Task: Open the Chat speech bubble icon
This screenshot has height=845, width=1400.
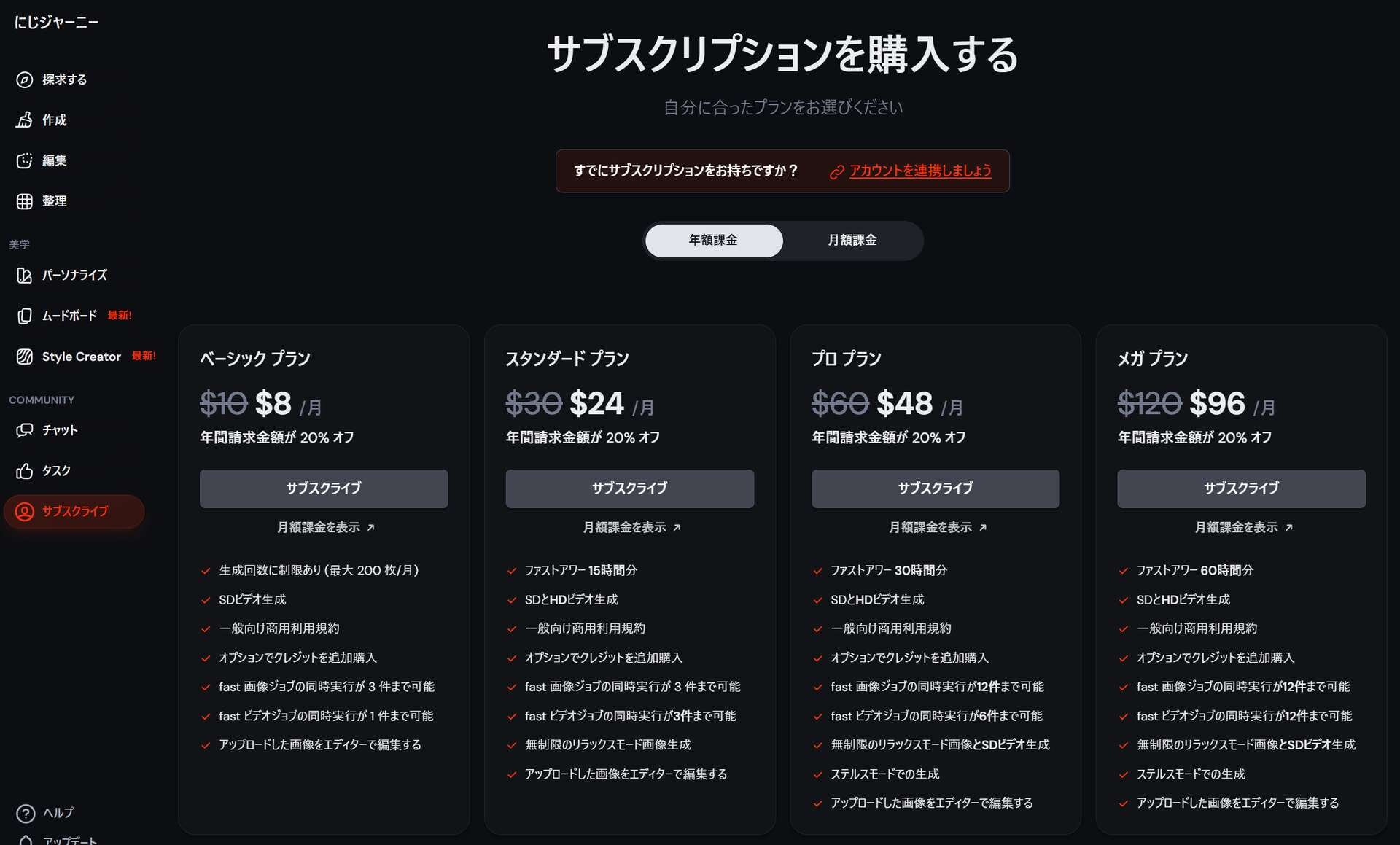Action: point(25,430)
